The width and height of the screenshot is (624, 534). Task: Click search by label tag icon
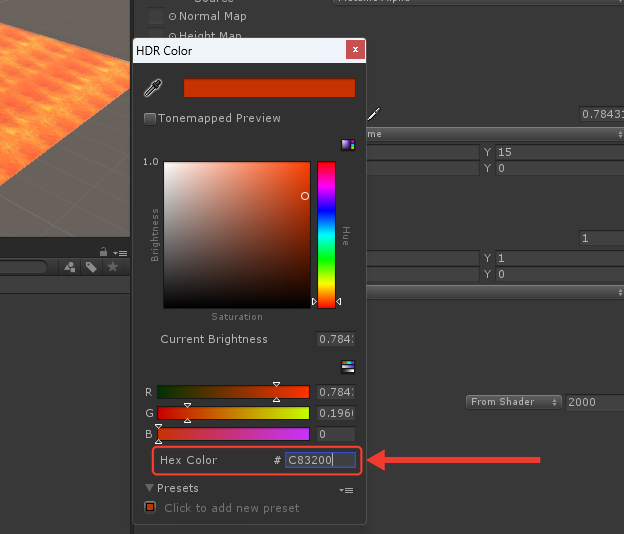91,267
